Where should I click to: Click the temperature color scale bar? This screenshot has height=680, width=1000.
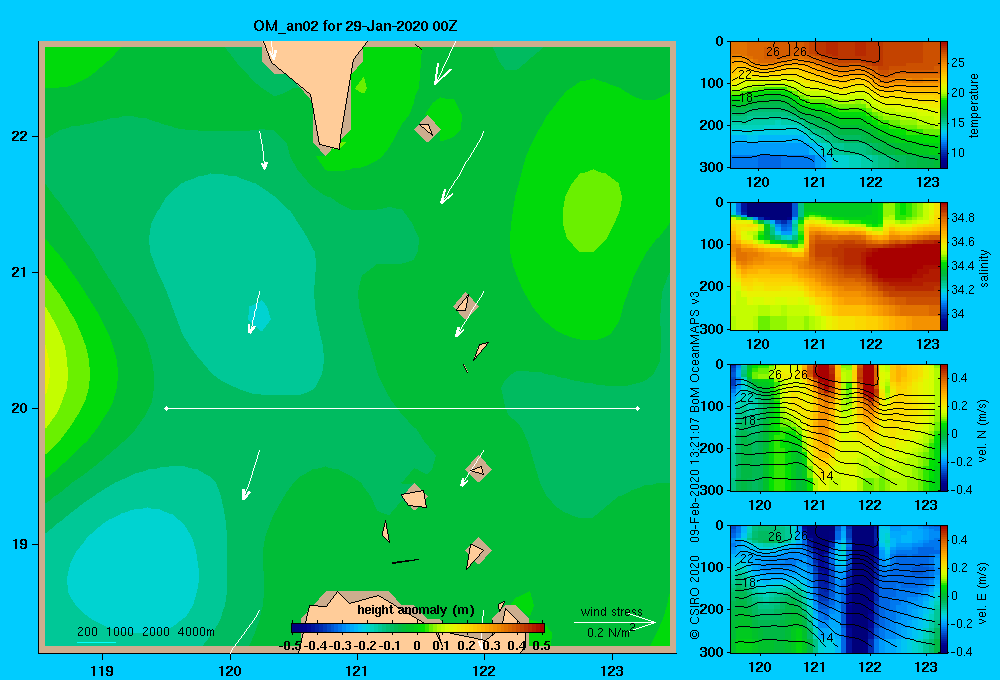(944, 105)
